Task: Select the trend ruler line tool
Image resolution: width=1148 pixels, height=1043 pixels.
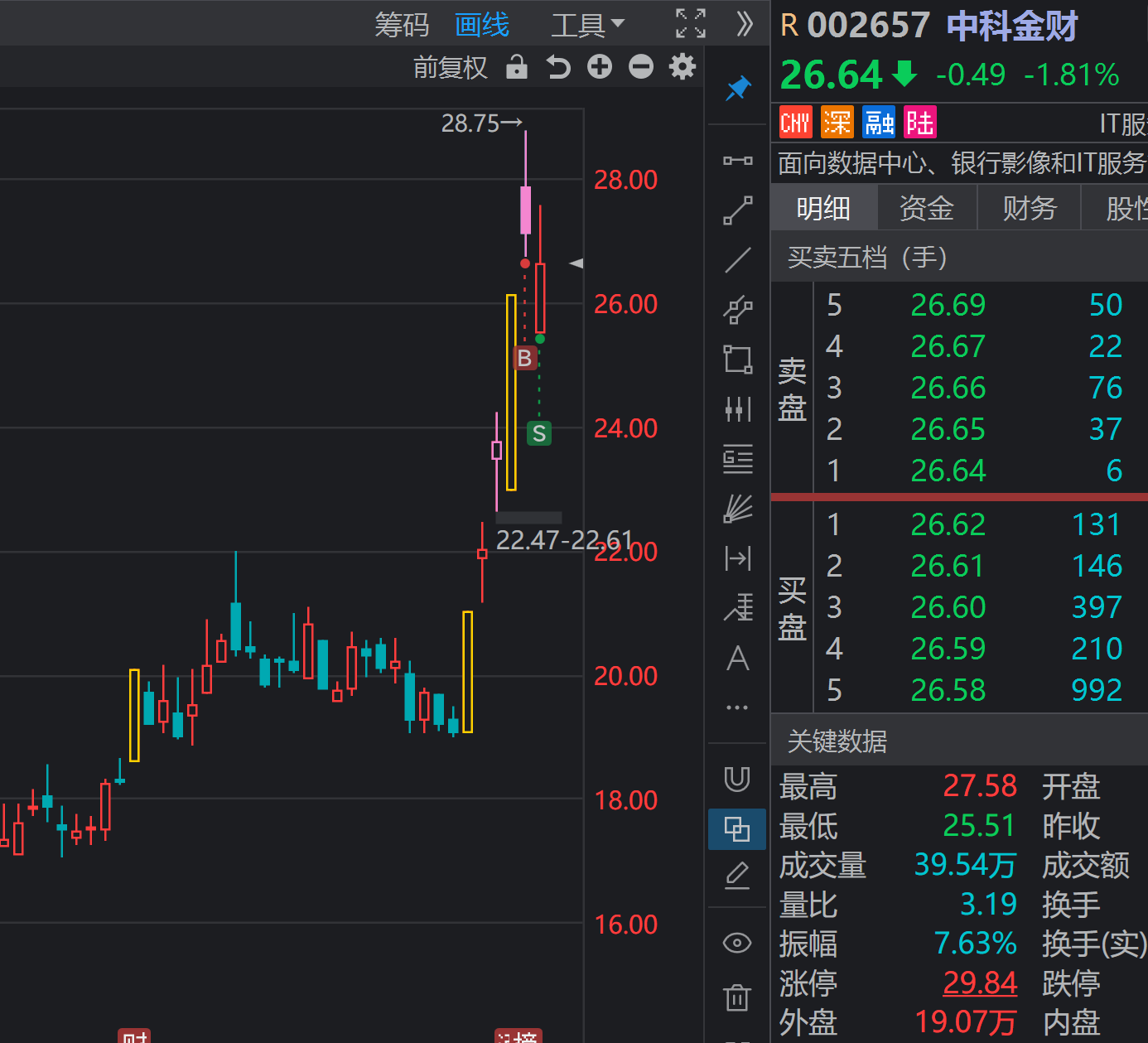Action: 737,608
